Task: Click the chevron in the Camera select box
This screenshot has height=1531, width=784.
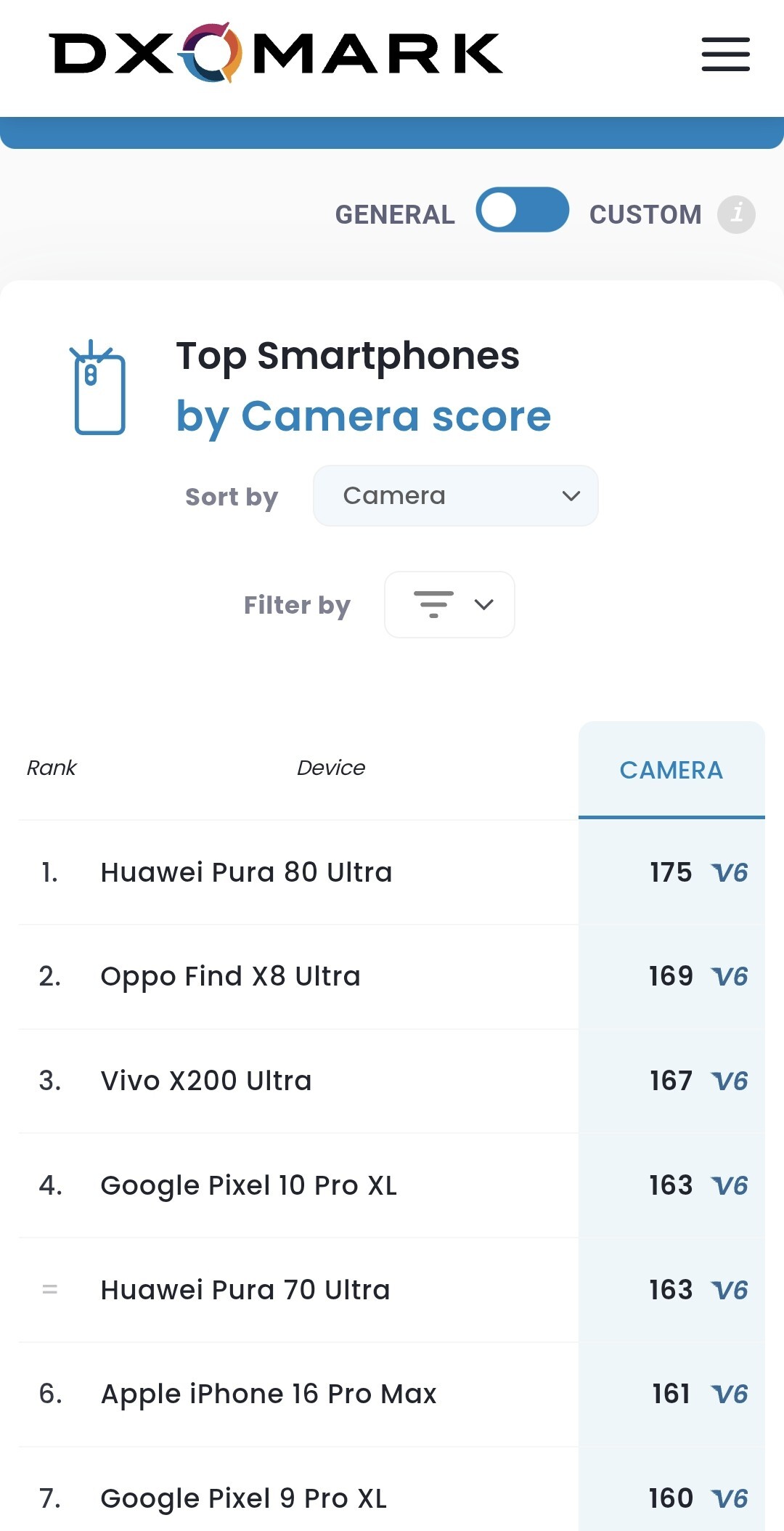Action: coord(571,496)
